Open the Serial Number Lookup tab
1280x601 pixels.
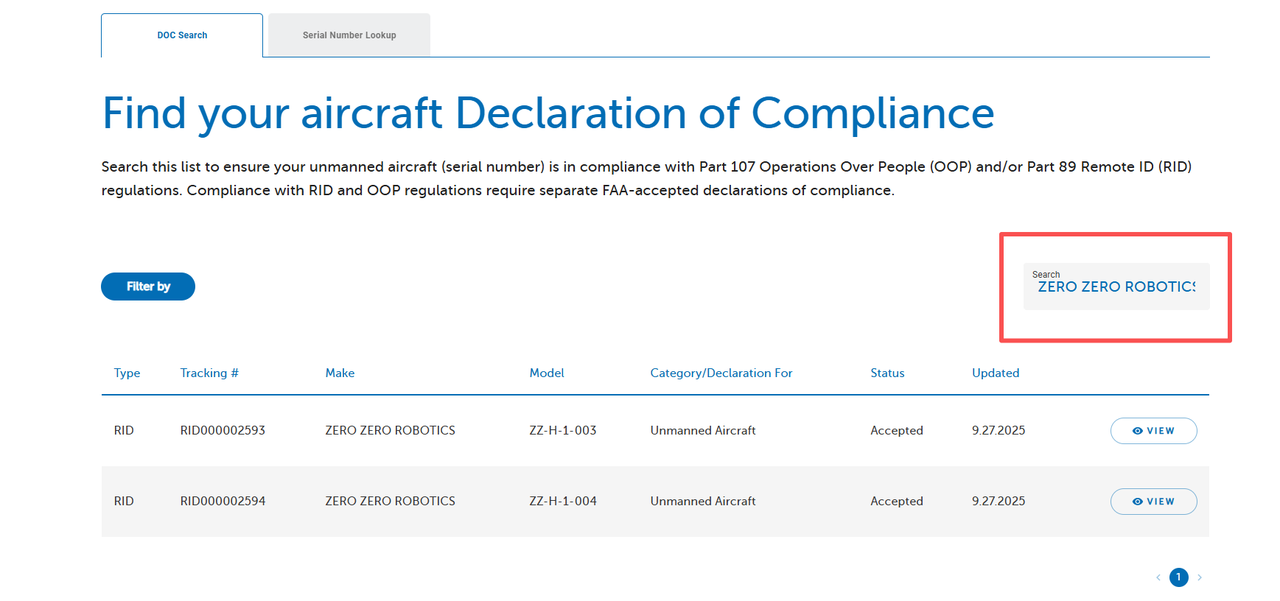[349, 35]
